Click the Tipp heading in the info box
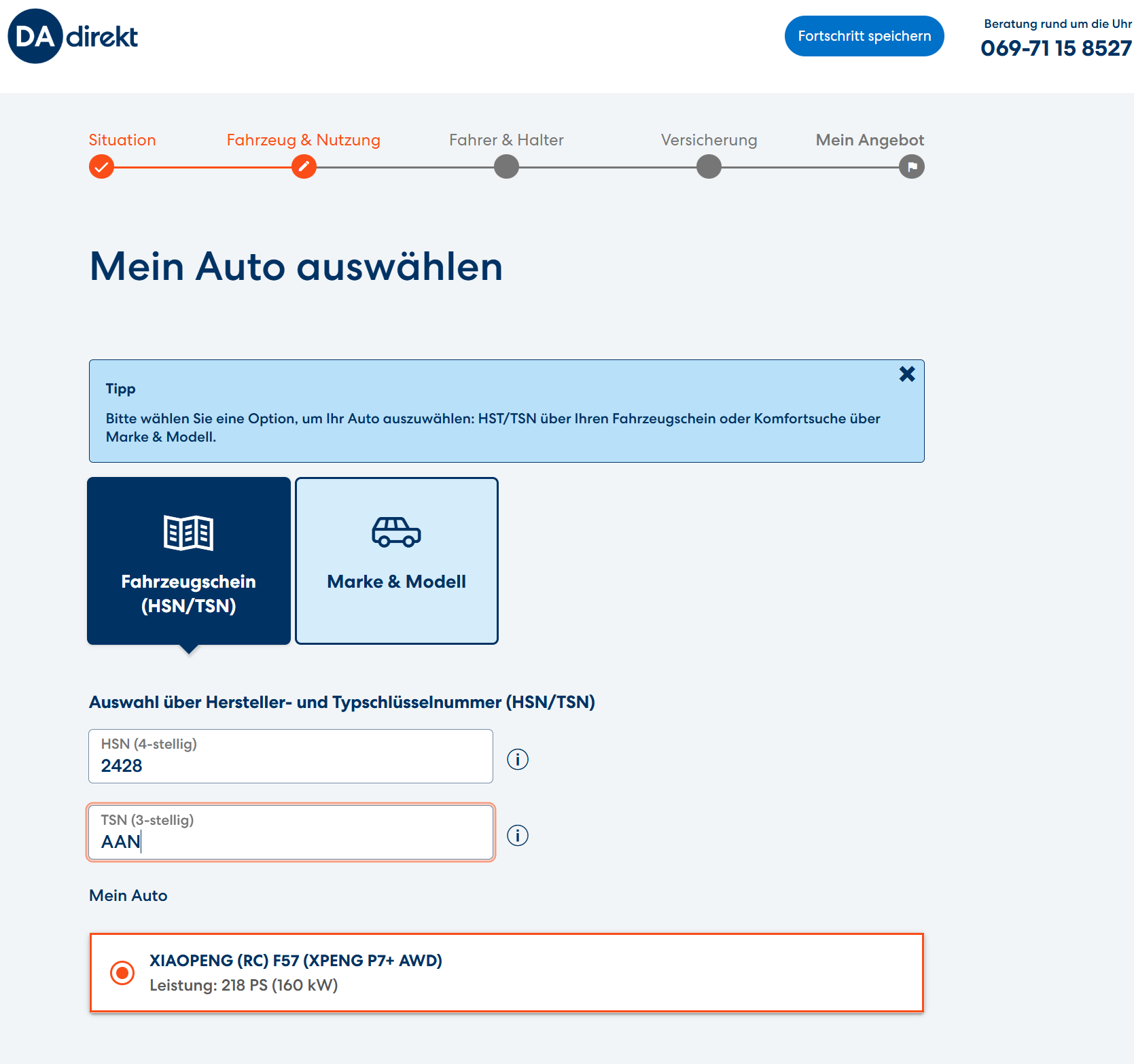 [x=121, y=389]
